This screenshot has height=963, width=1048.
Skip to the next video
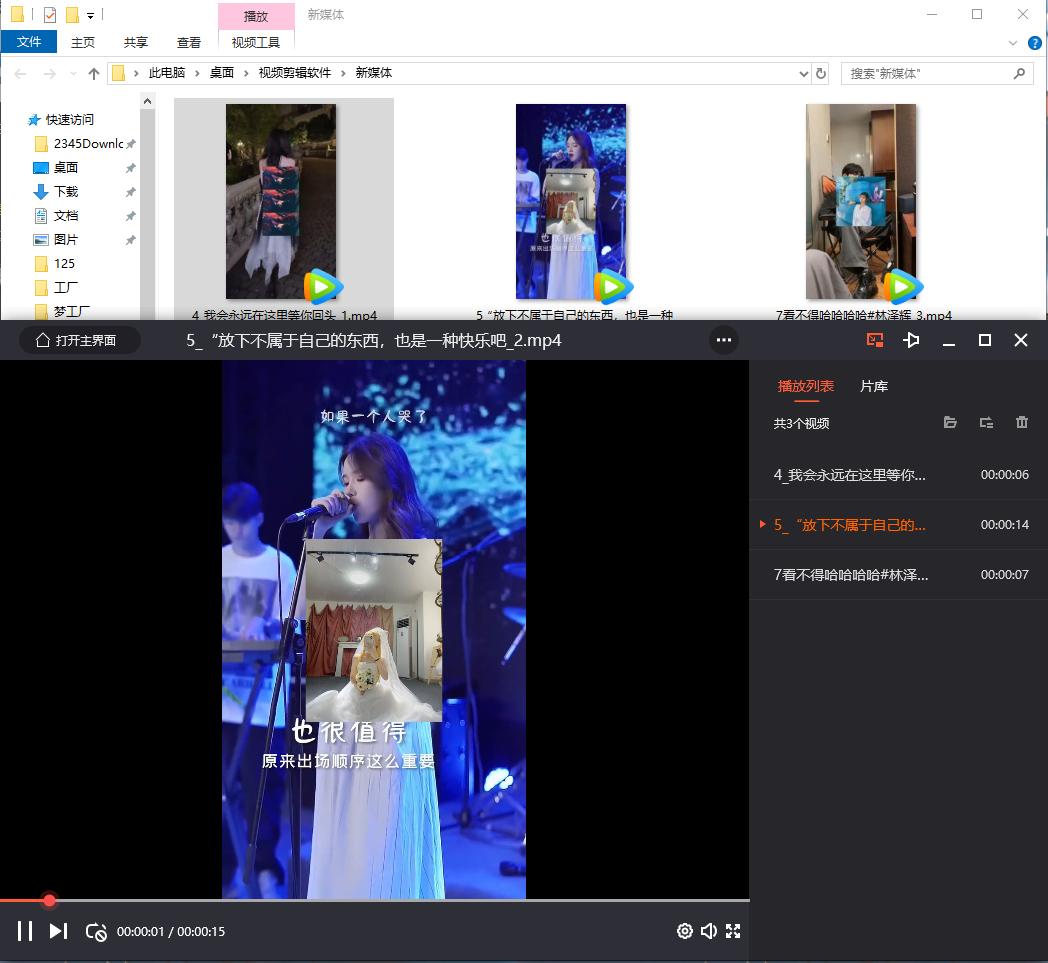point(59,931)
